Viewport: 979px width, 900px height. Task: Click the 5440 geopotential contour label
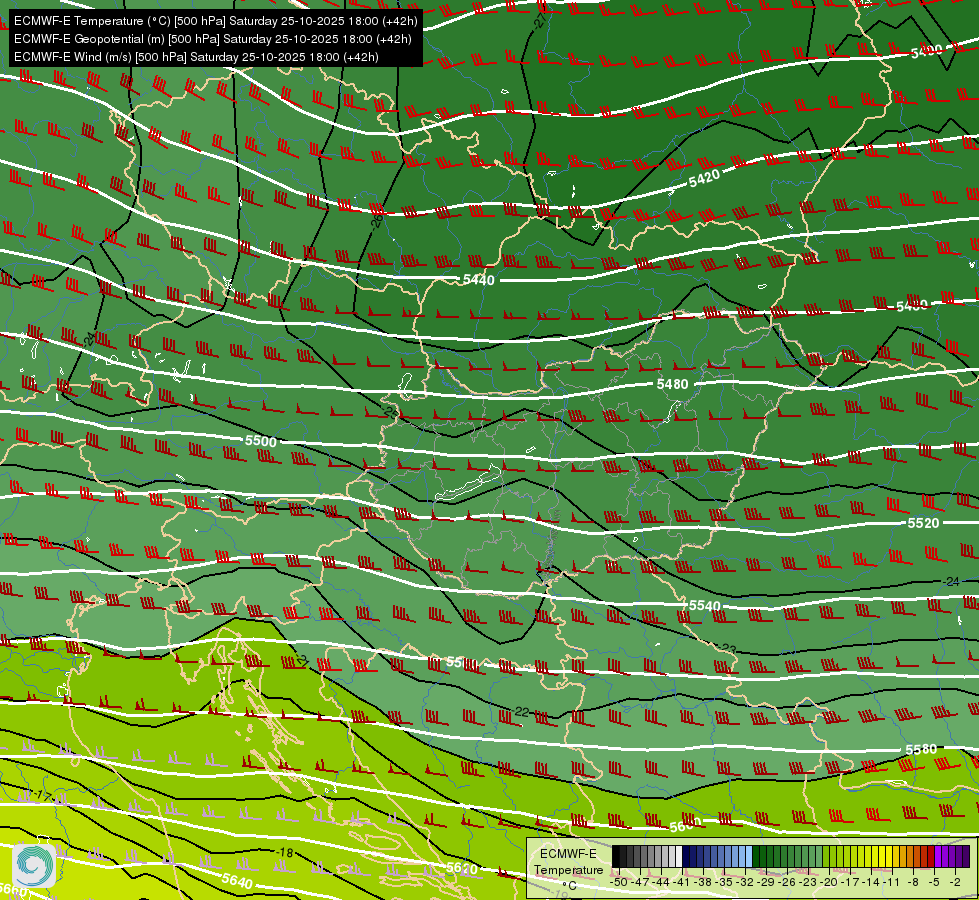click(479, 280)
